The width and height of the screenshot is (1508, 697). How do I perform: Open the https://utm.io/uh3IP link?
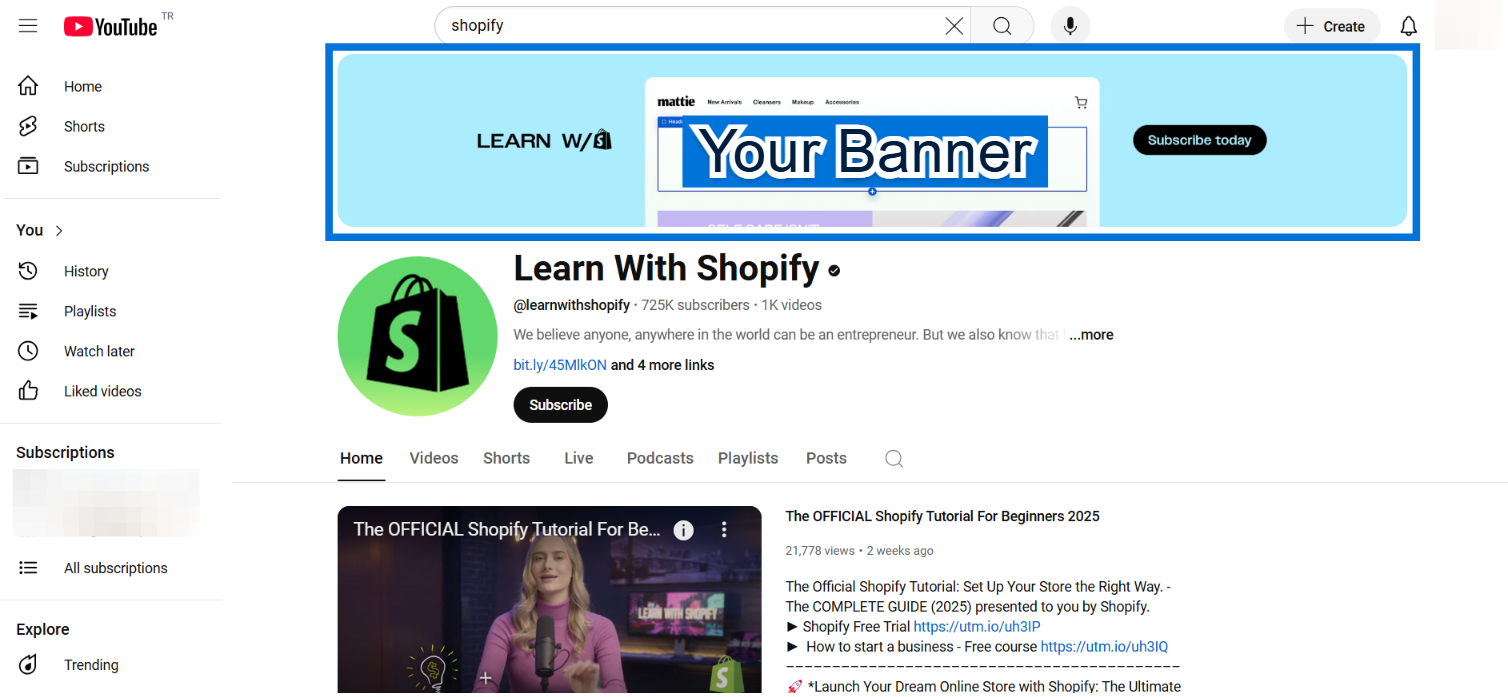977,627
